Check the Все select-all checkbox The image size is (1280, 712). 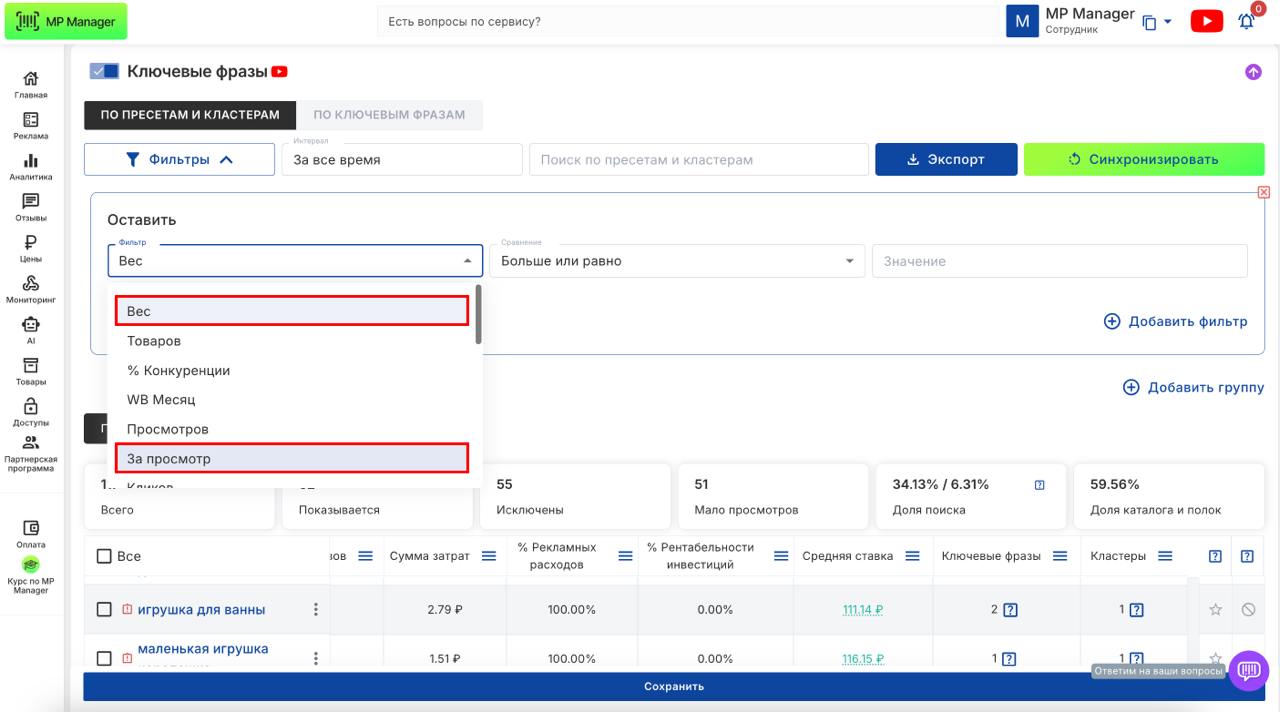(104, 556)
